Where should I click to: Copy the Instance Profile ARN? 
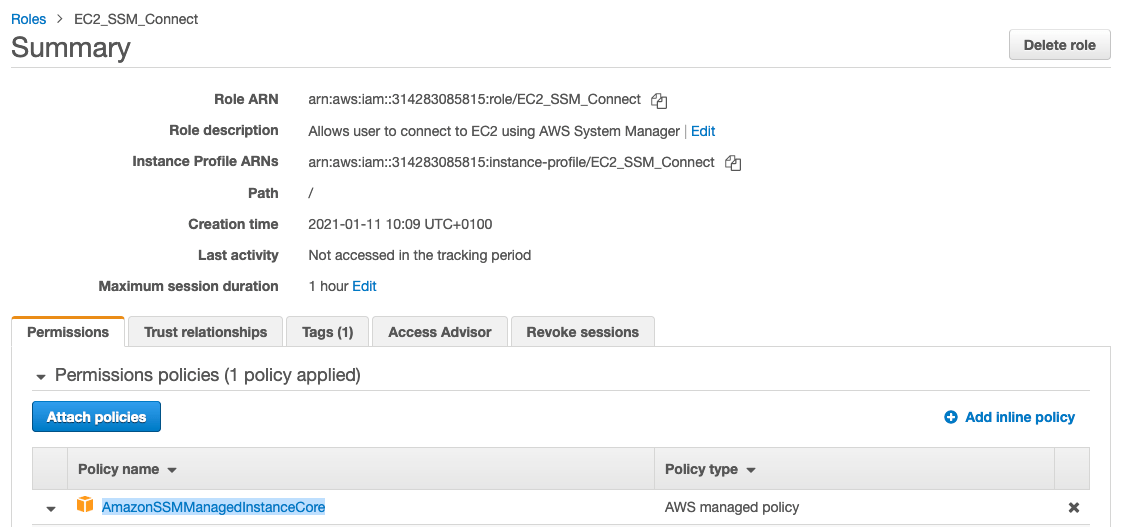(733, 162)
